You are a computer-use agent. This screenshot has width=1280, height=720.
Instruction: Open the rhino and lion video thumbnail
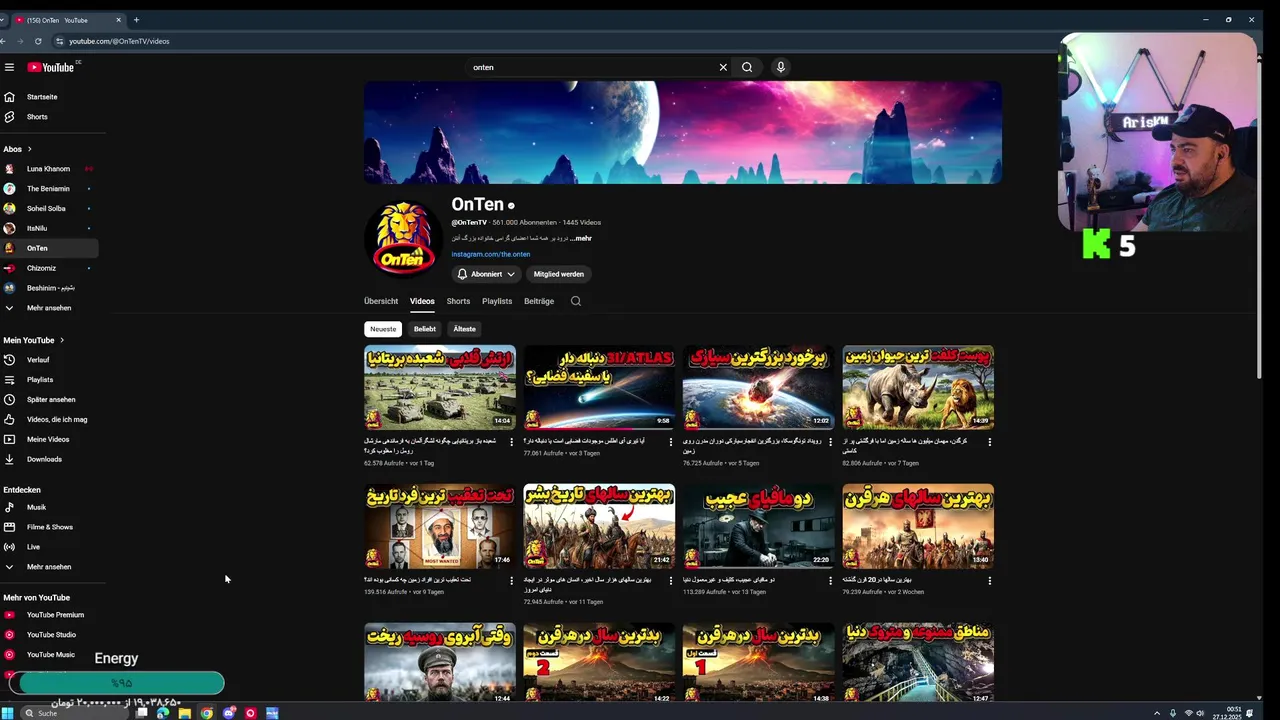pyautogui.click(x=918, y=388)
